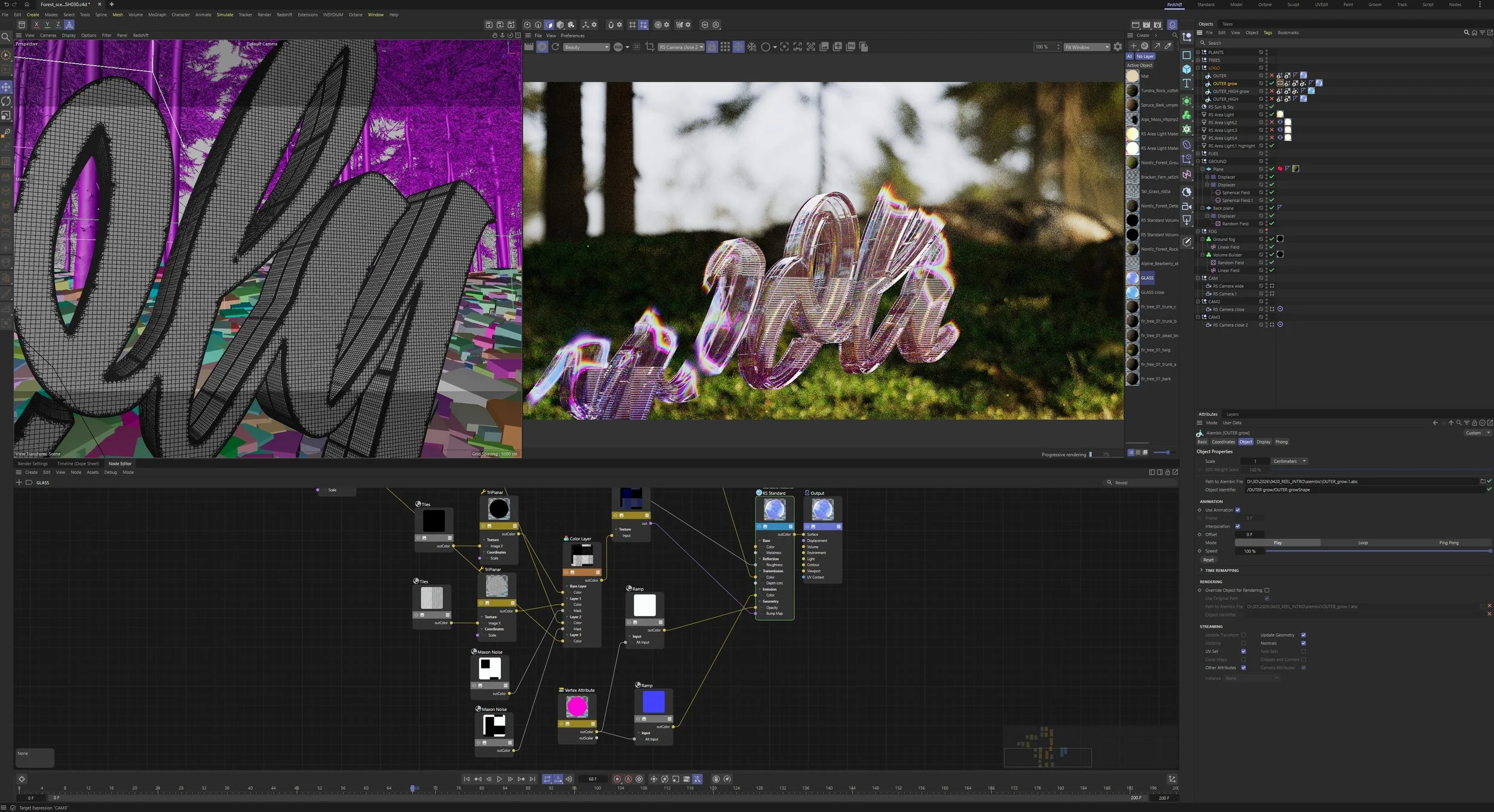
Task: Toggle the Z axis lock
Action: 58,24
